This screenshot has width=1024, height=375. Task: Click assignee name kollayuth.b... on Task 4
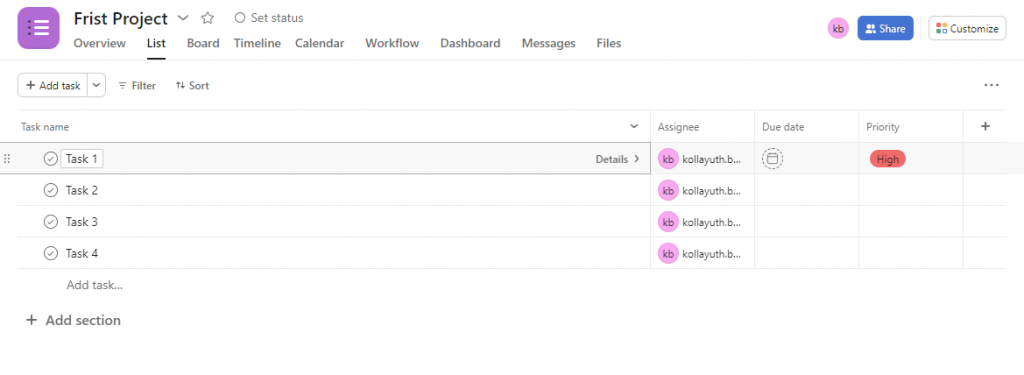[x=712, y=253]
